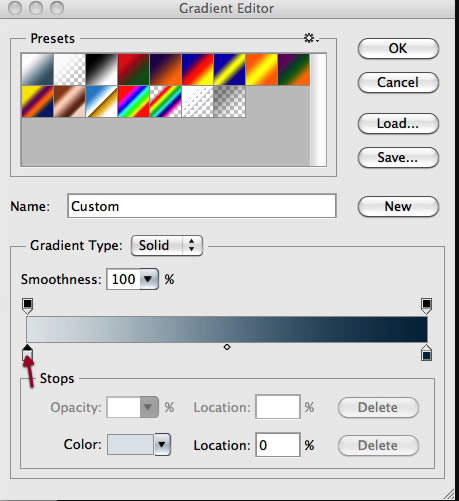Open the presets gear menu
Image resolution: width=459 pixels, height=501 pixels.
pos(311,38)
